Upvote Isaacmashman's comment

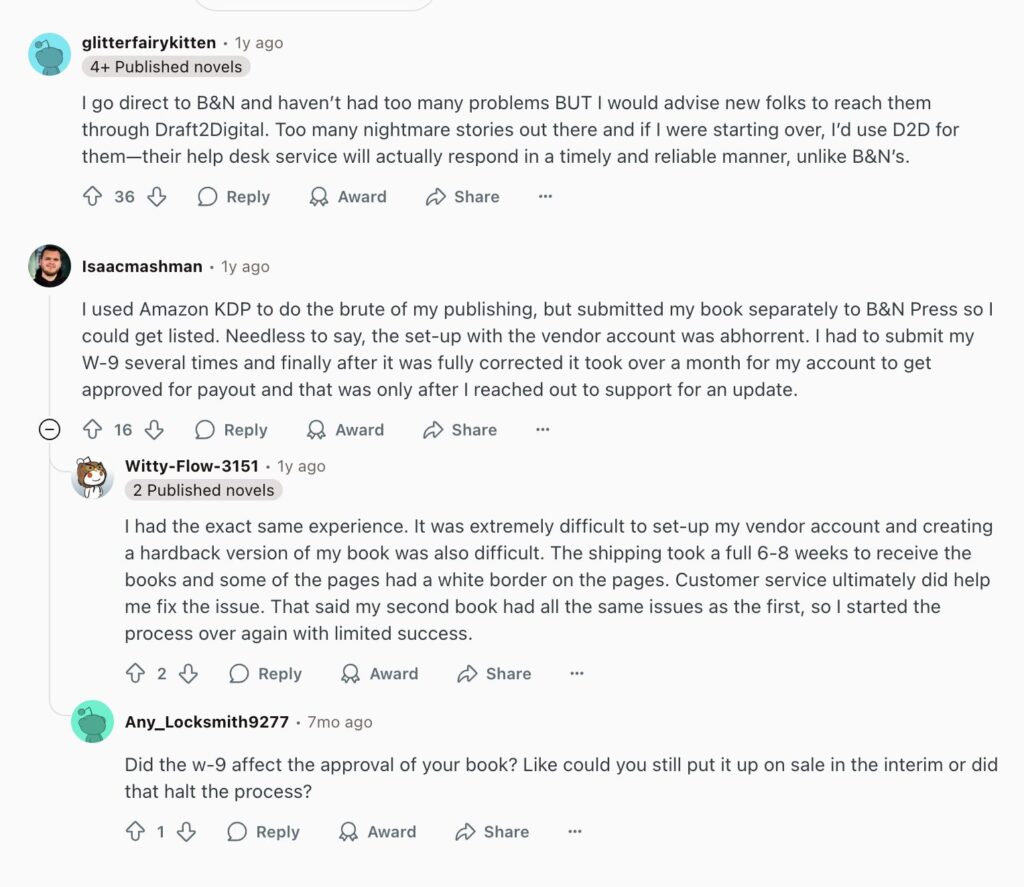point(93,430)
